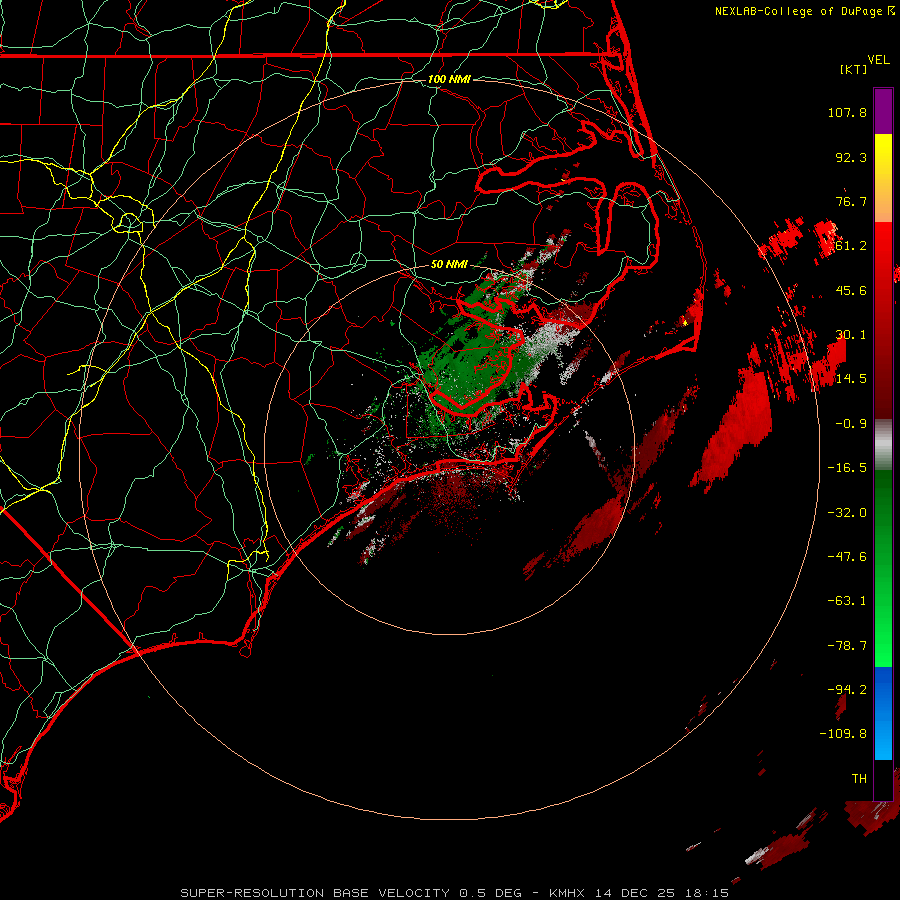Click the purple segment of velocity color bar
900x900 pixels.
pyautogui.click(x=883, y=112)
